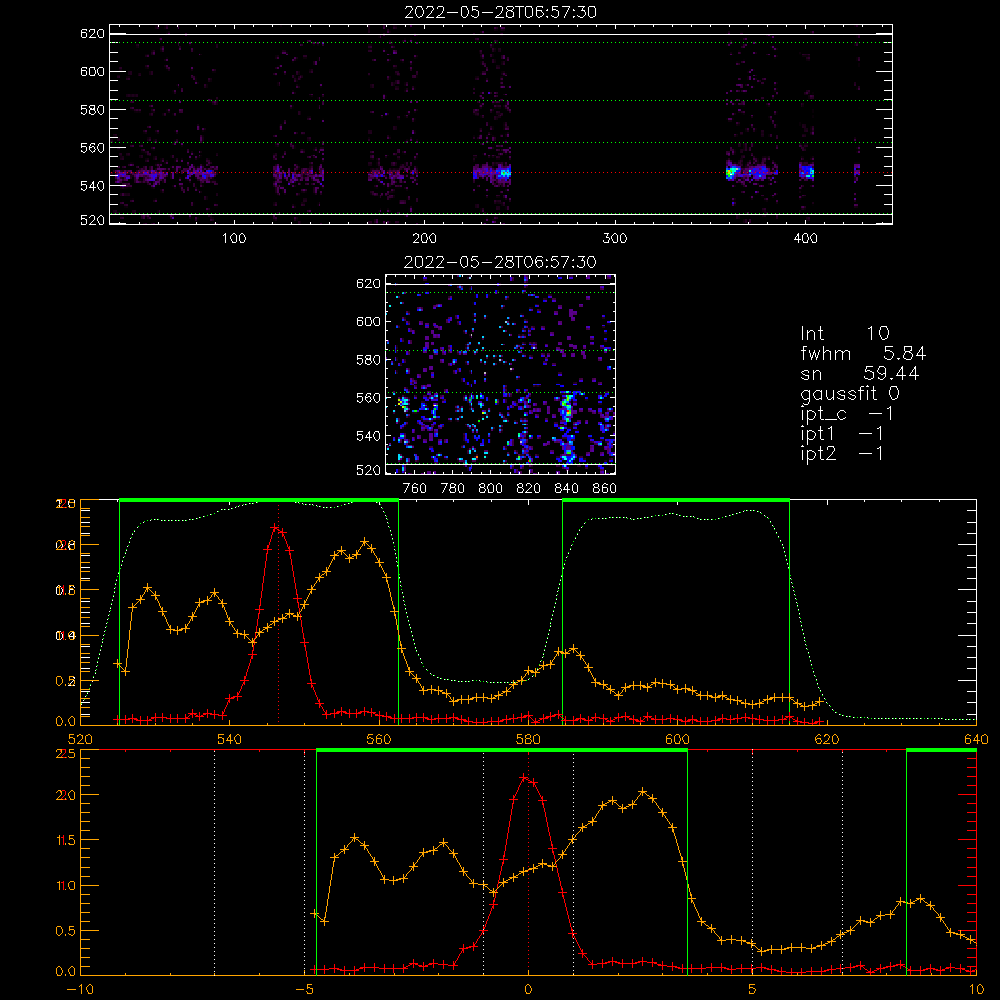Click the bright blob near x=360 in top spectrogram
The width and height of the screenshot is (1000, 1000).
(x=732, y=172)
